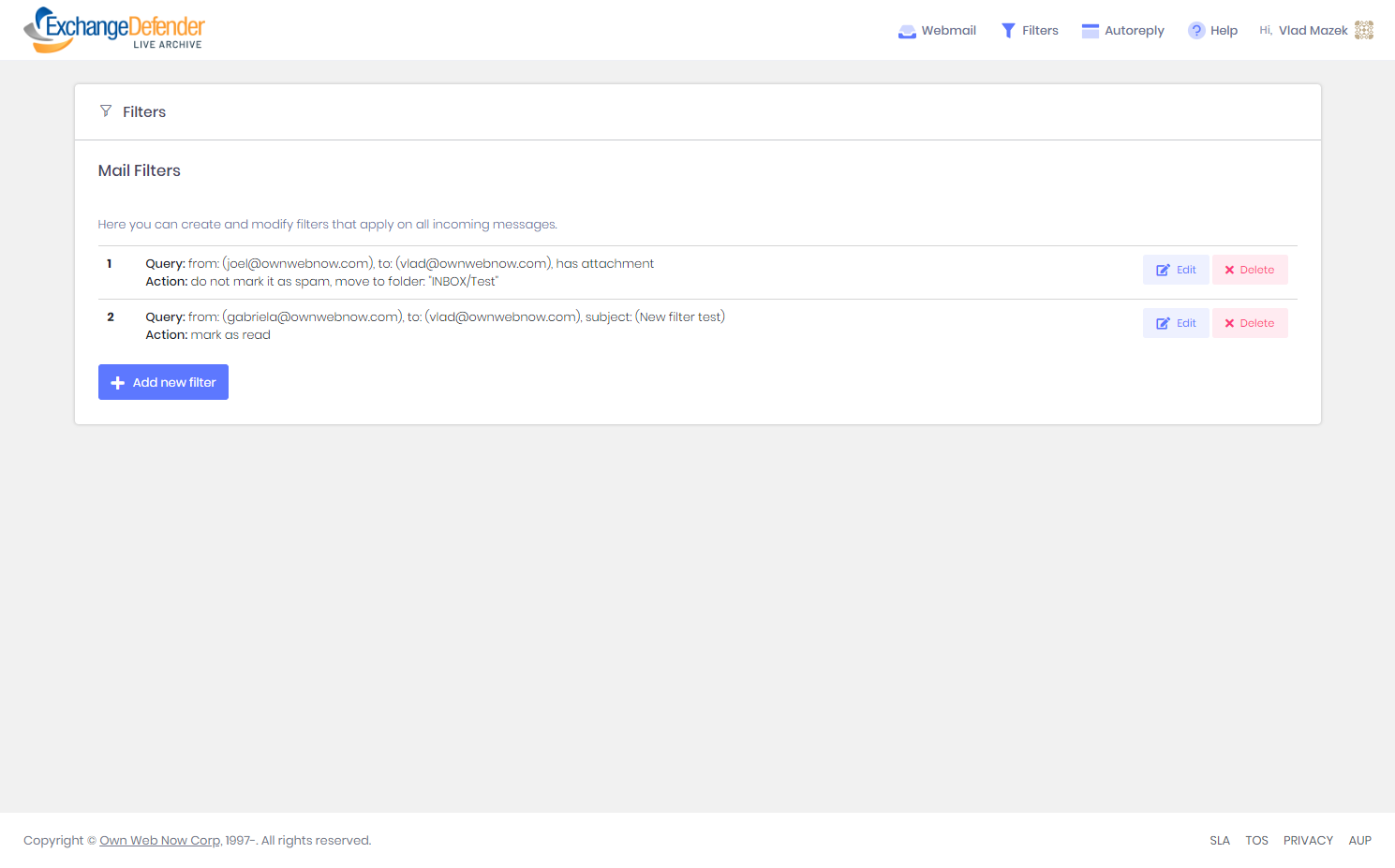
Task: View the TOS footer link
Action: pos(1256,841)
